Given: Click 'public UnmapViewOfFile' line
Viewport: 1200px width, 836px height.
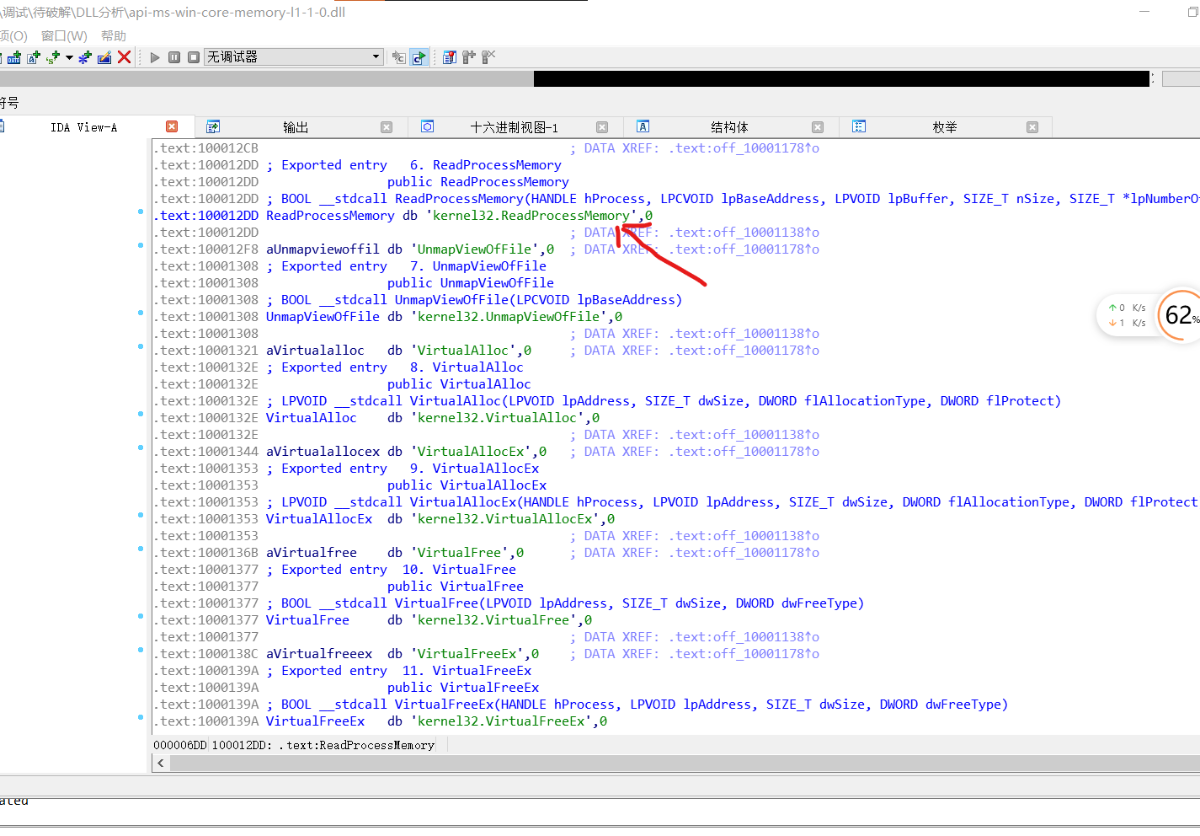Looking at the screenshot, I should pyautogui.click(x=470, y=283).
